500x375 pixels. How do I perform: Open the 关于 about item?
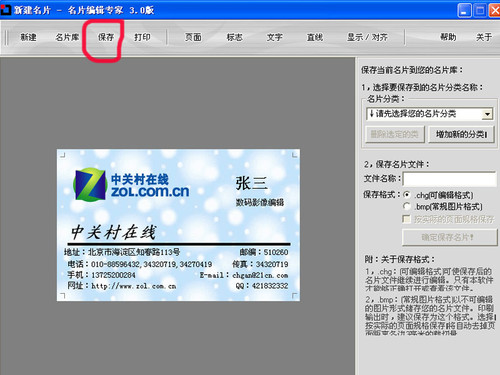point(484,37)
